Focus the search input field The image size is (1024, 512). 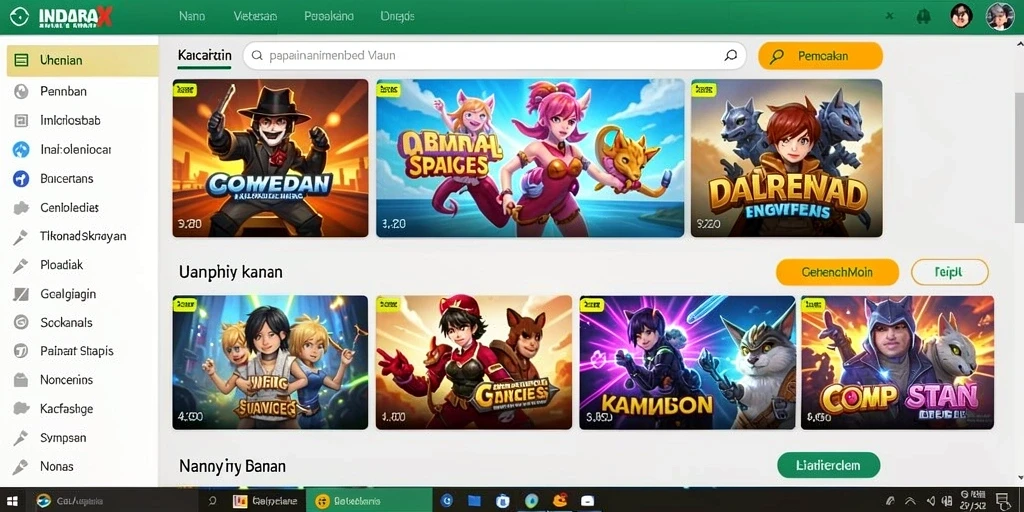(x=494, y=56)
